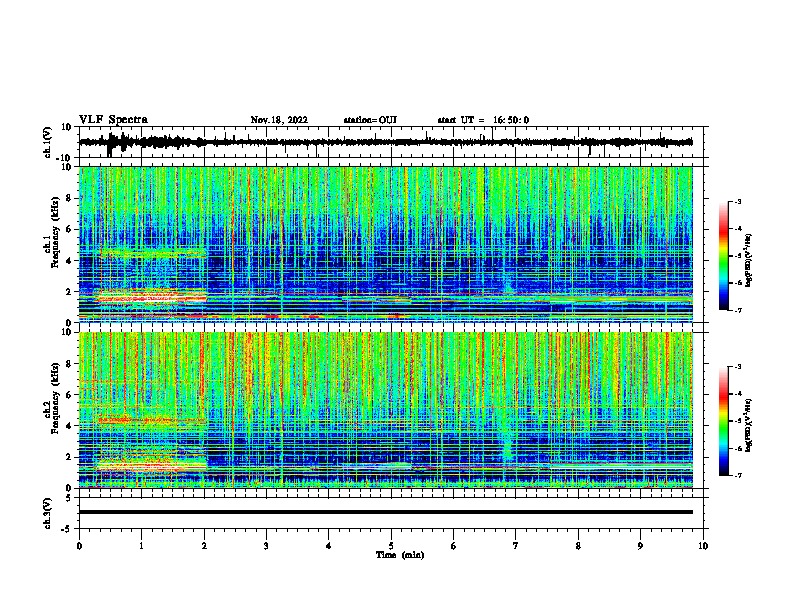Click the ch.2 spectrogram color scale bar

point(724,421)
